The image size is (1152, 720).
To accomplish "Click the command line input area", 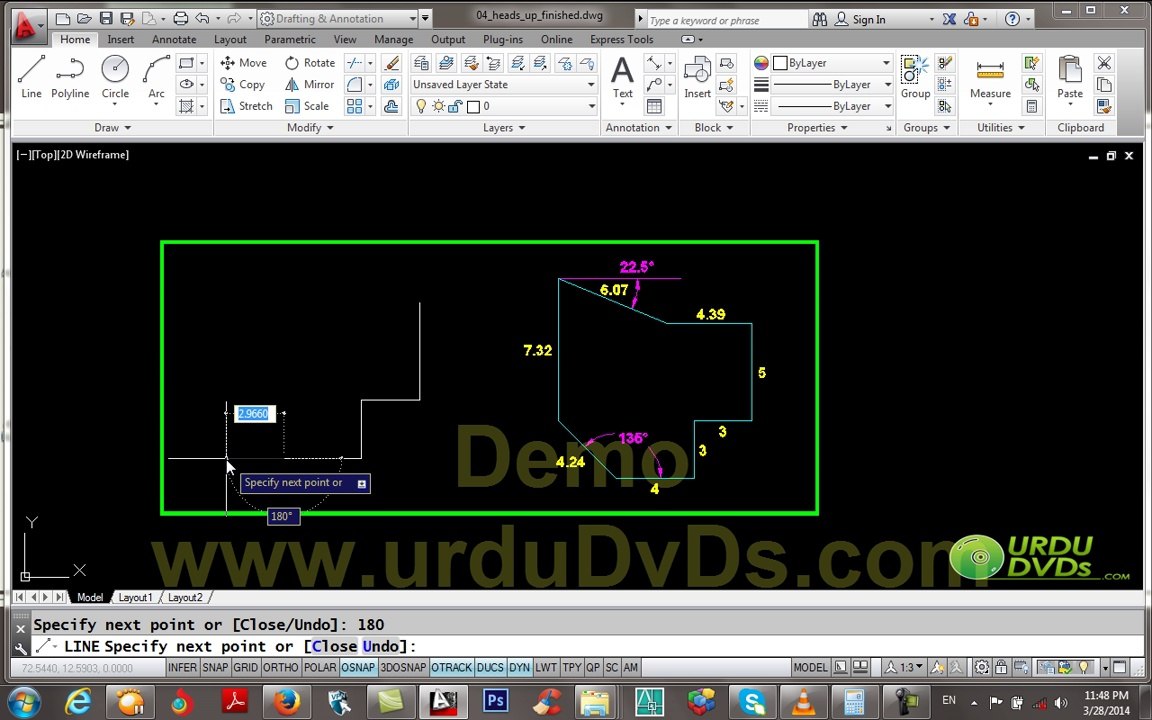I will pyautogui.click(x=588, y=647).
